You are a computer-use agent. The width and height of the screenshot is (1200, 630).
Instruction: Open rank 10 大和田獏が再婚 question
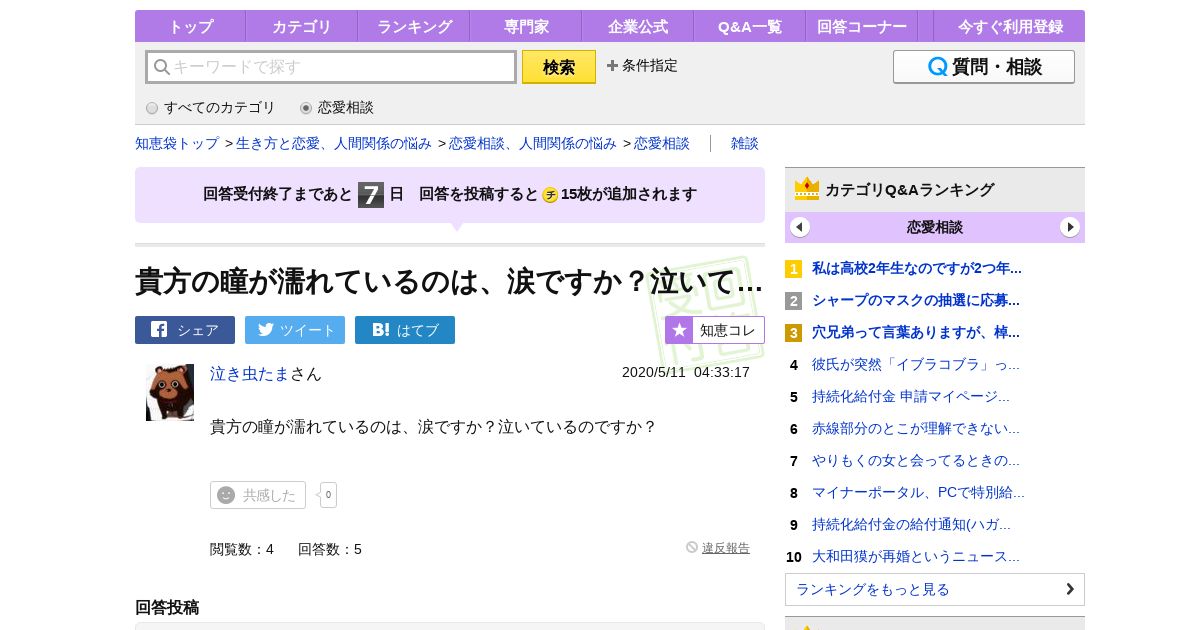pyautogui.click(x=916, y=556)
